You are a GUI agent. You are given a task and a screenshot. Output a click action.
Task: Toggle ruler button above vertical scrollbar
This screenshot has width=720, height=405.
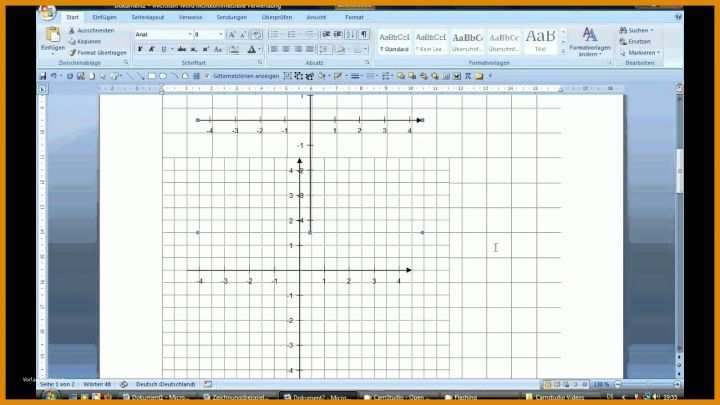(x=679, y=87)
